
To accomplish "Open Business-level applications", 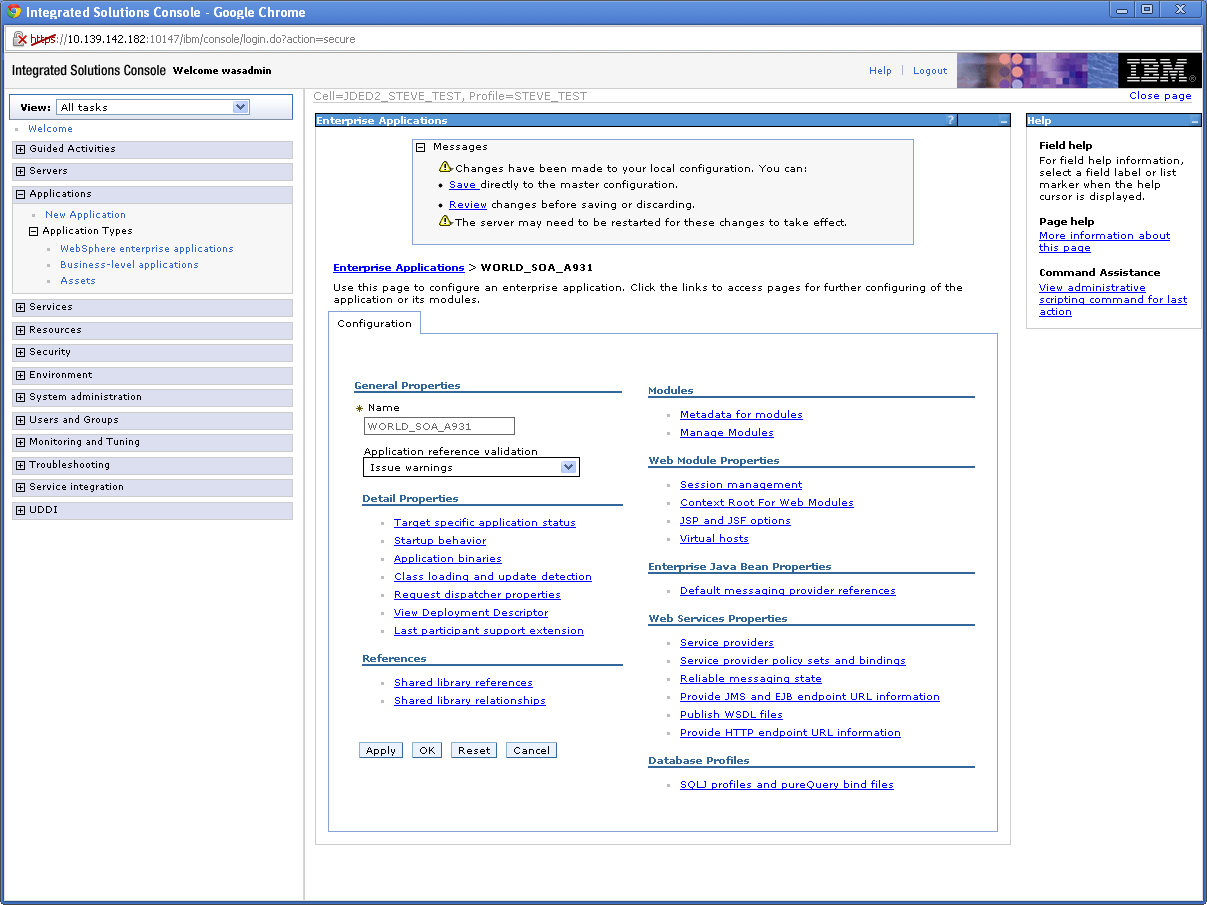I will [x=129, y=265].
